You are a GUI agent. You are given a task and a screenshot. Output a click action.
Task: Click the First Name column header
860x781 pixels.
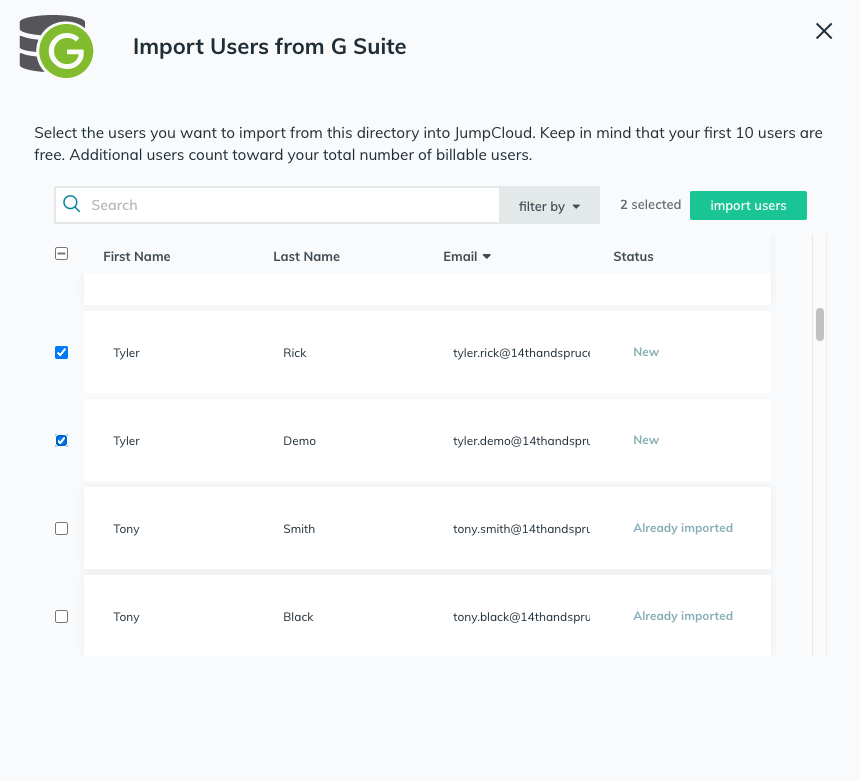(x=137, y=256)
